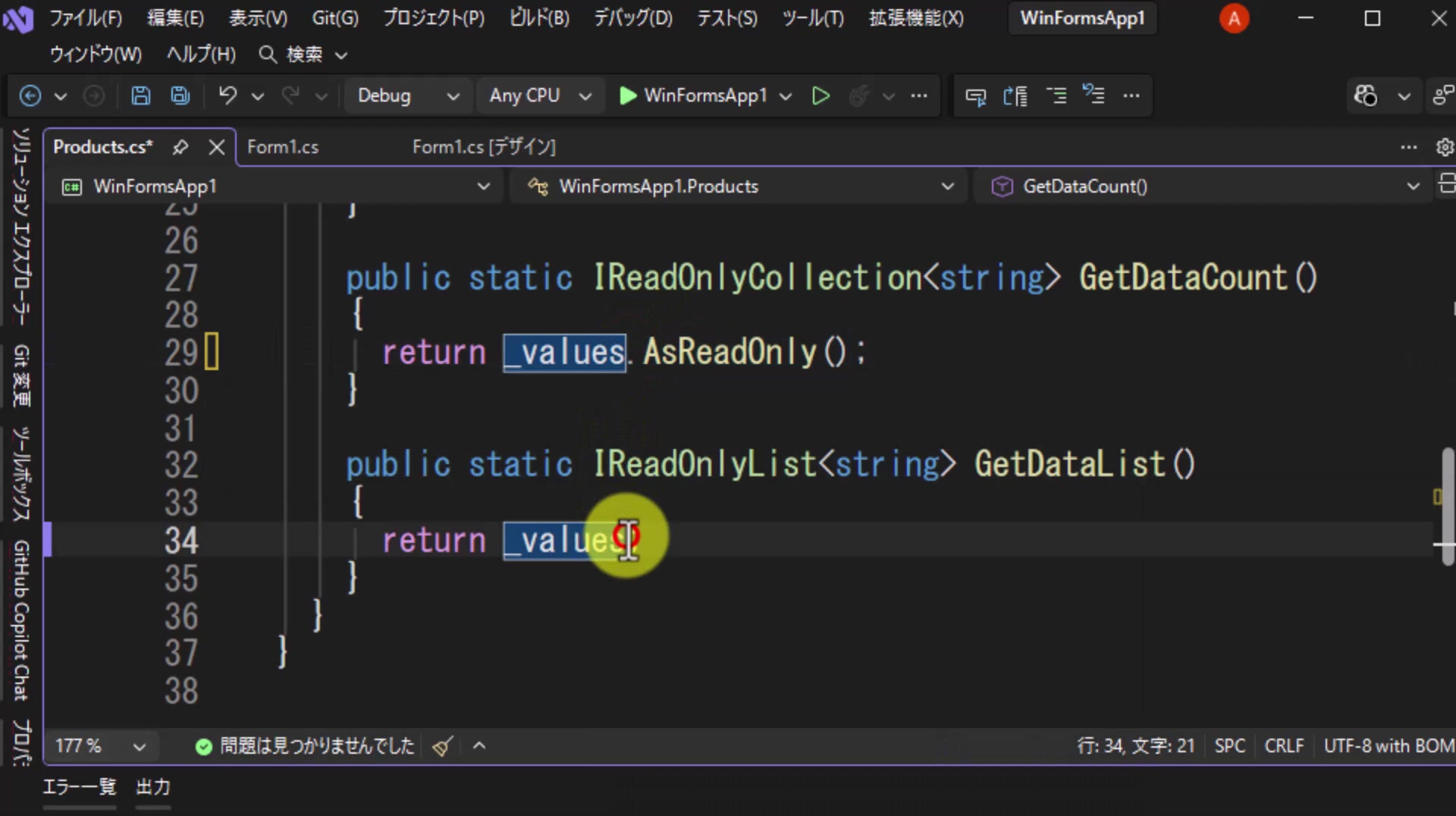Open the Git 変更 side panel tab
Image resolution: width=1456 pixels, height=816 pixels.
(21, 375)
